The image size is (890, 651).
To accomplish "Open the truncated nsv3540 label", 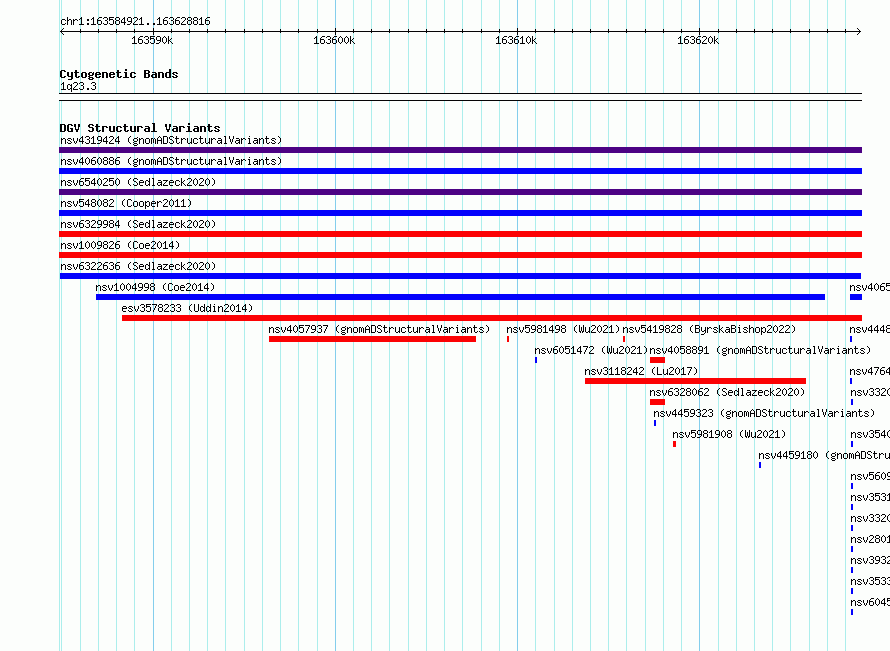I will coord(870,434).
